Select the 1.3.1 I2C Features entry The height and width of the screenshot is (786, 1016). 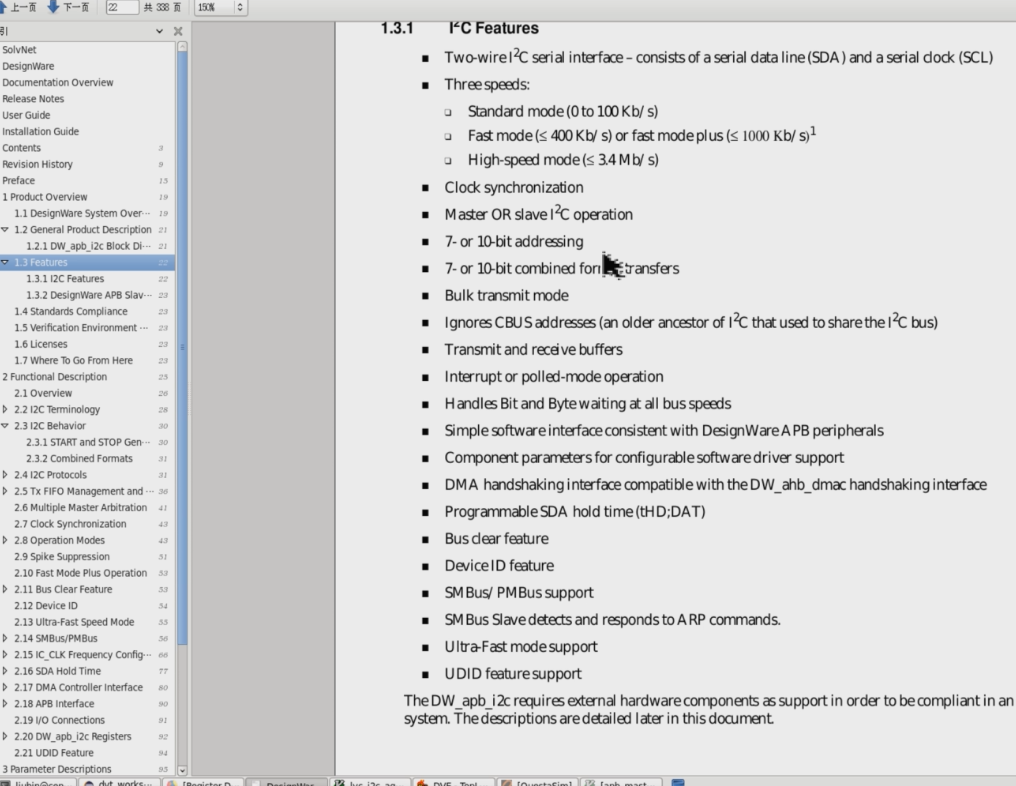(65, 279)
